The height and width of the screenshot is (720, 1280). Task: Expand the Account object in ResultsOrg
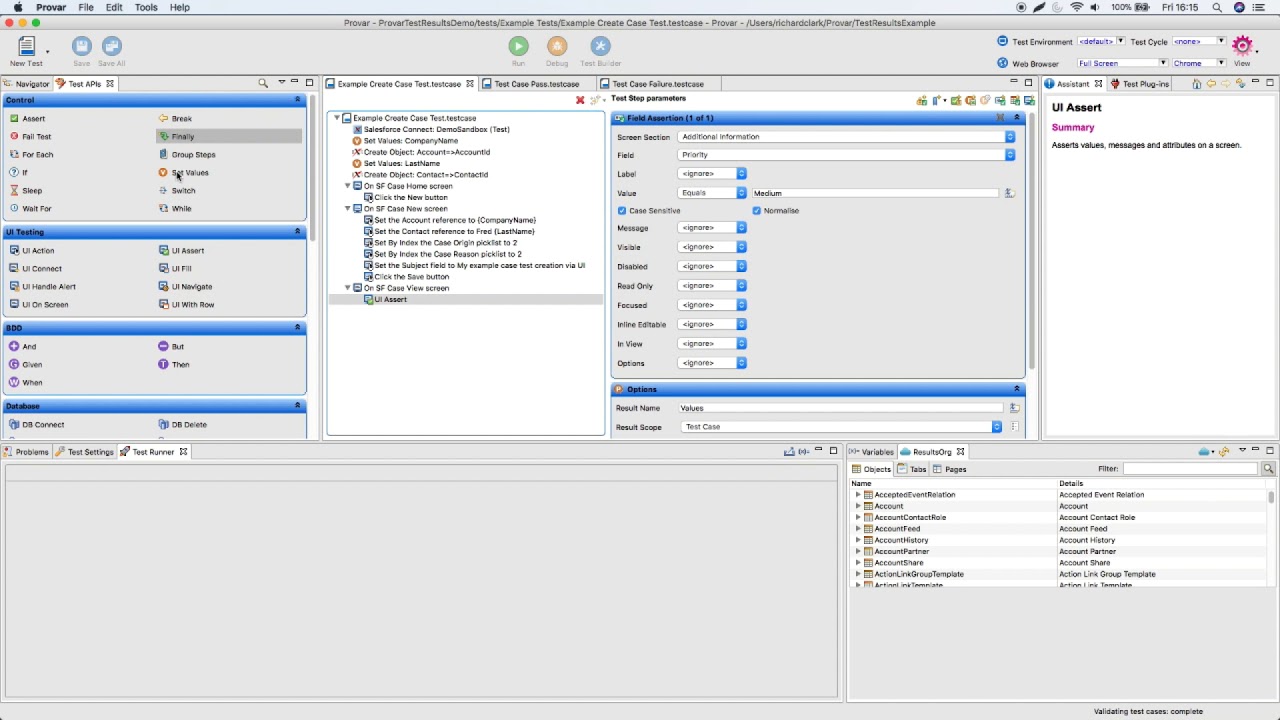pyautogui.click(x=858, y=506)
